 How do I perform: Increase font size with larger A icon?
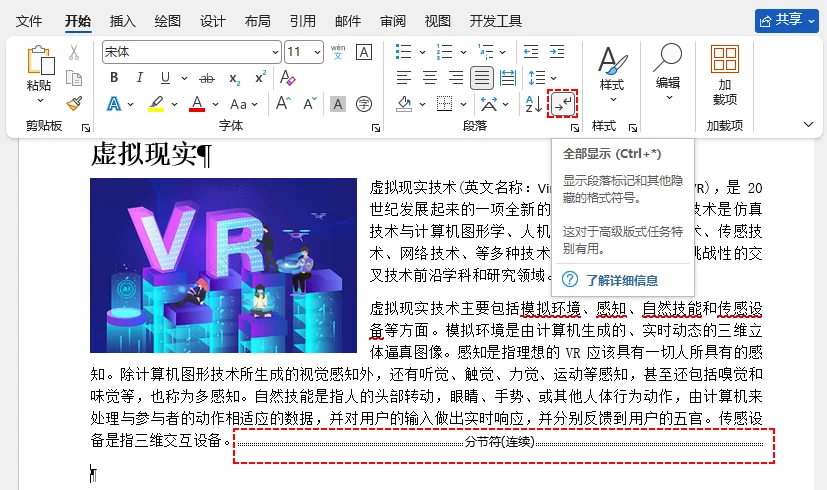283,103
